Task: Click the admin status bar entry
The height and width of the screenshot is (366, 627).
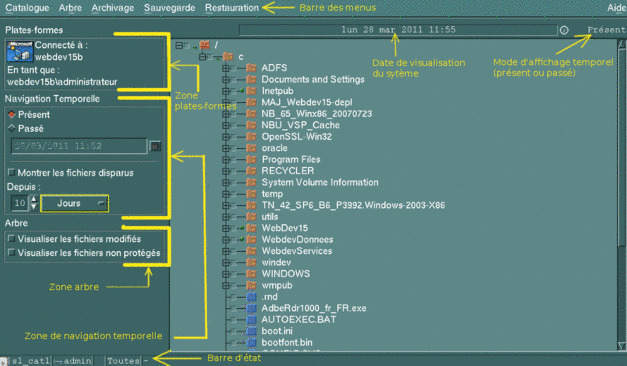Action: (73, 361)
